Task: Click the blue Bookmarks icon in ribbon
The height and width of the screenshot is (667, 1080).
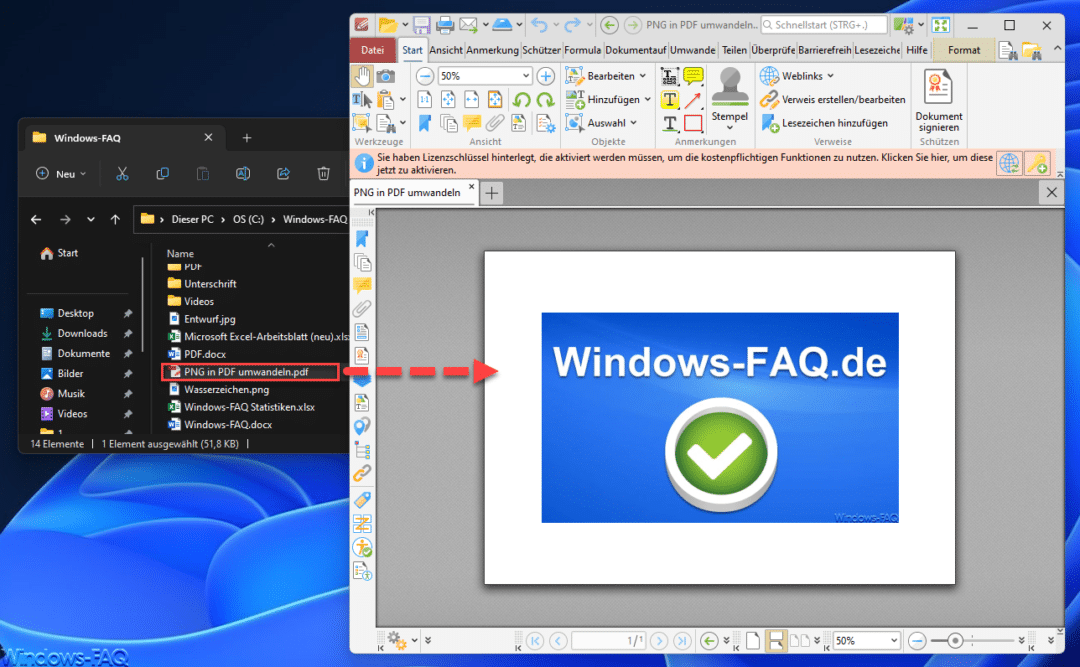Action: pyautogui.click(x=425, y=123)
